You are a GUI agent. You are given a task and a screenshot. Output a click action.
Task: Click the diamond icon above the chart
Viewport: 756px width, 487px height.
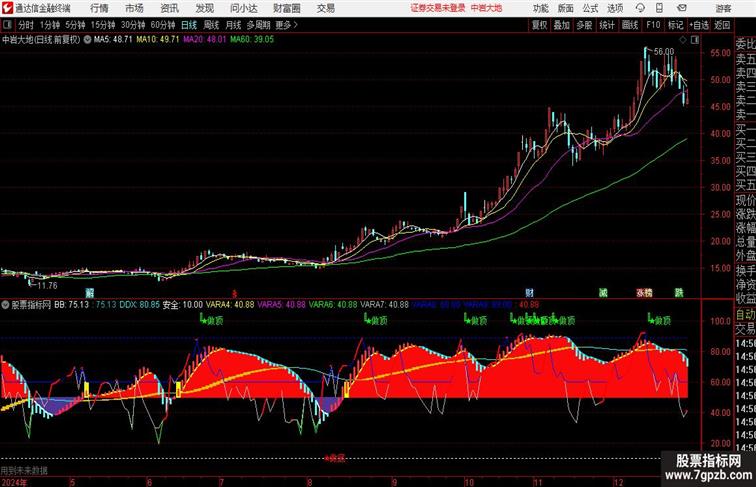(x=683, y=40)
